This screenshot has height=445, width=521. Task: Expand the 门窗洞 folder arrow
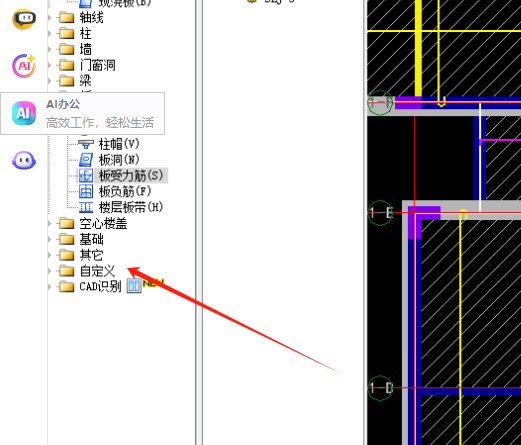[49, 65]
